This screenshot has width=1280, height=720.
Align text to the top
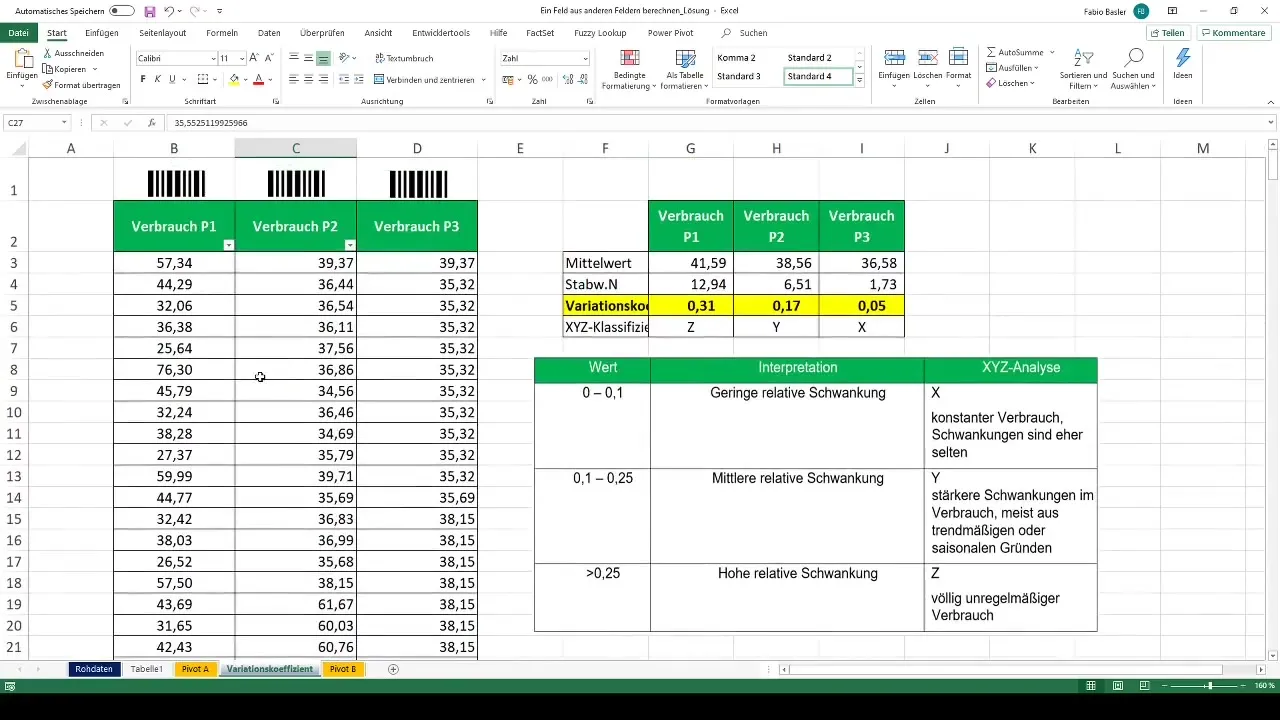[294, 58]
